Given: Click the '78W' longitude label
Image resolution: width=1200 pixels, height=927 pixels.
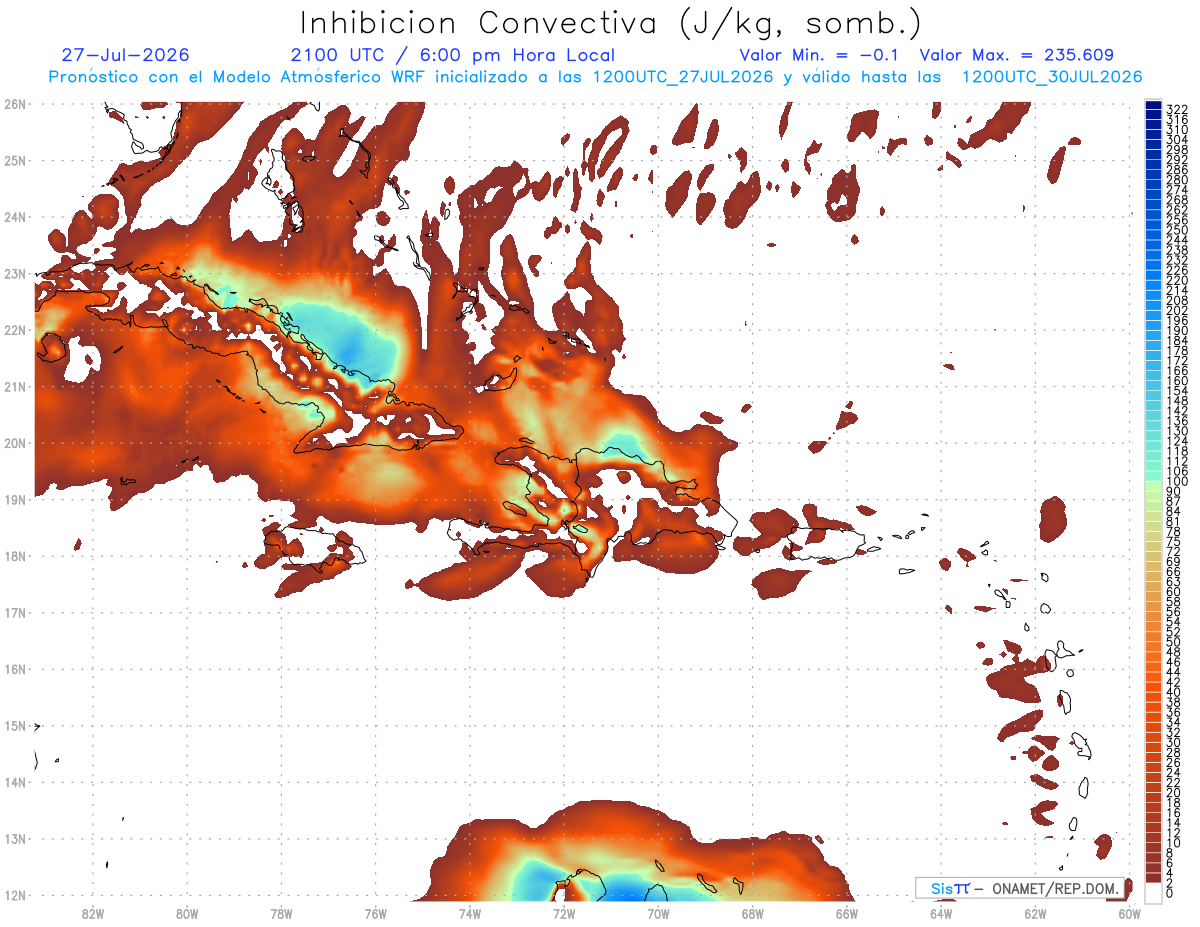Looking at the screenshot, I should (x=281, y=913).
